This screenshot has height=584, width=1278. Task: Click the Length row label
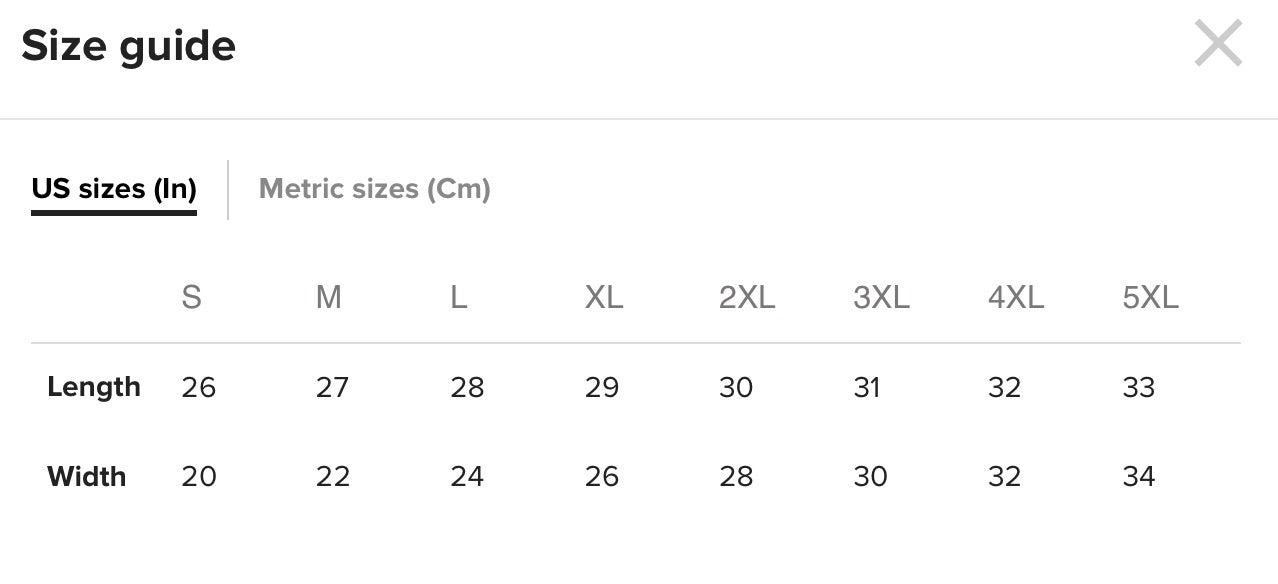(x=94, y=387)
